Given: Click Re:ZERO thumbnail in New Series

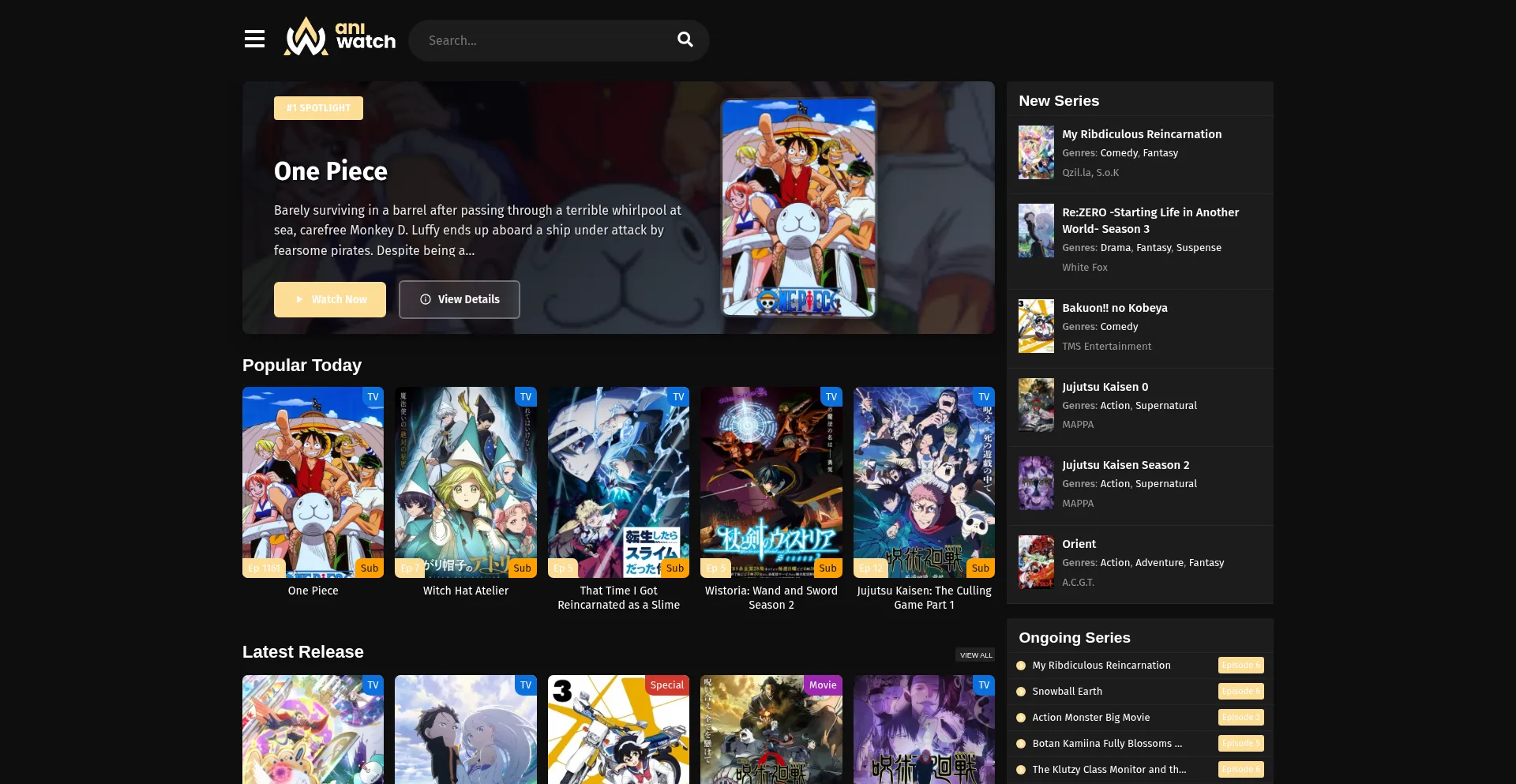Looking at the screenshot, I should (1036, 231).
